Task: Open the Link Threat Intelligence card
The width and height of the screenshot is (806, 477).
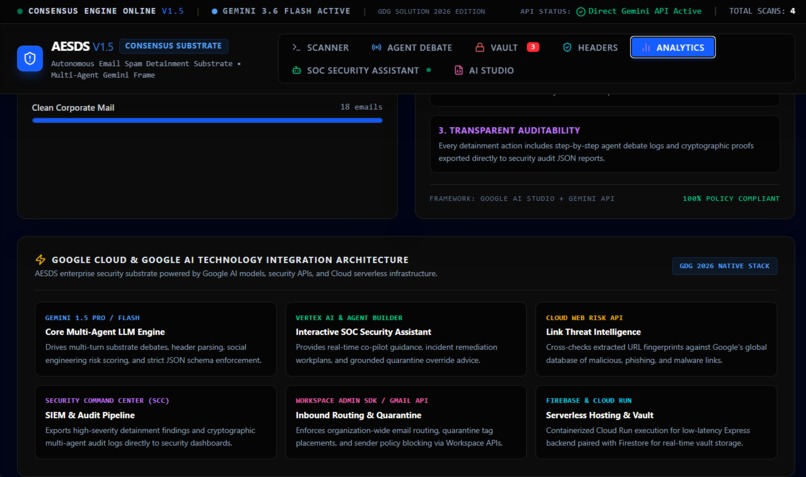Action: [656, 339]
